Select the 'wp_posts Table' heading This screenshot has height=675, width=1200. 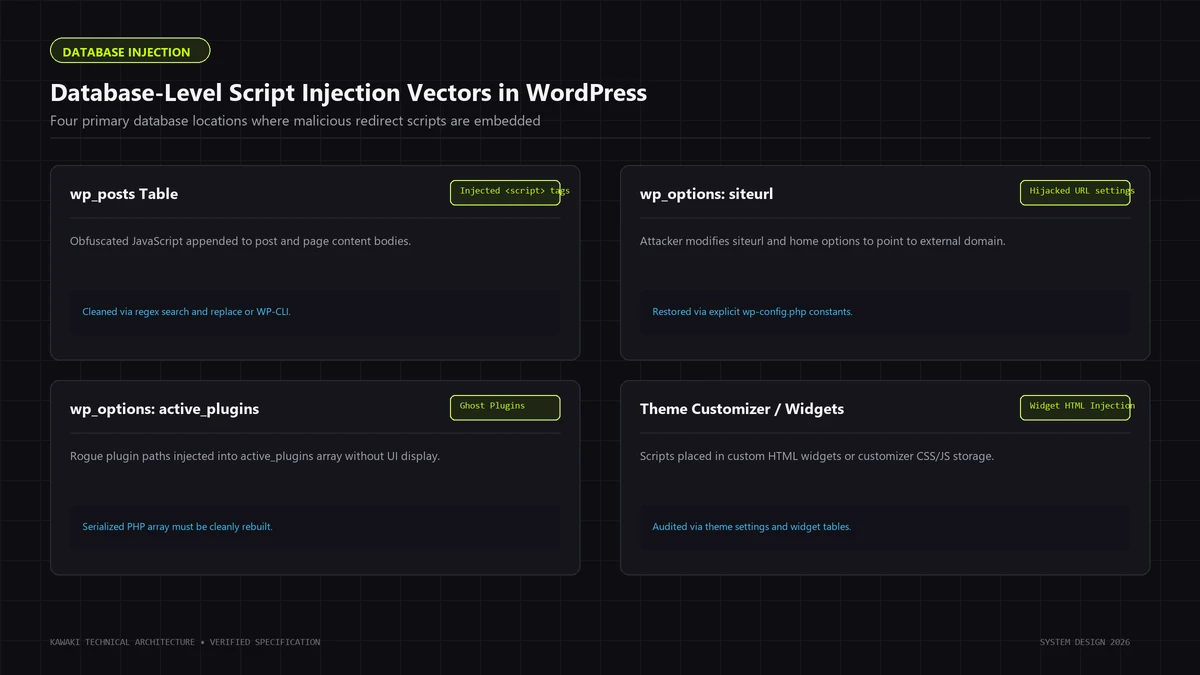point(124,194)
